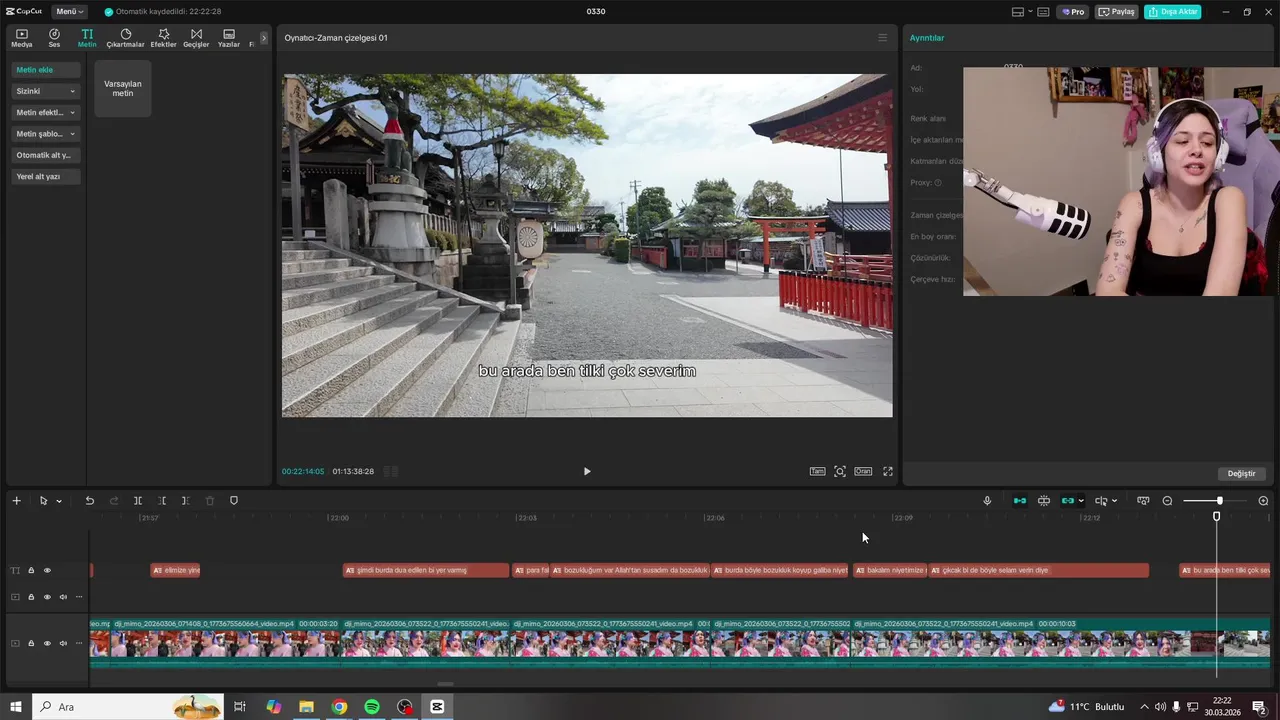Open middle track more options
Screen dimensions: 1280x720
(x=79, y=597)
